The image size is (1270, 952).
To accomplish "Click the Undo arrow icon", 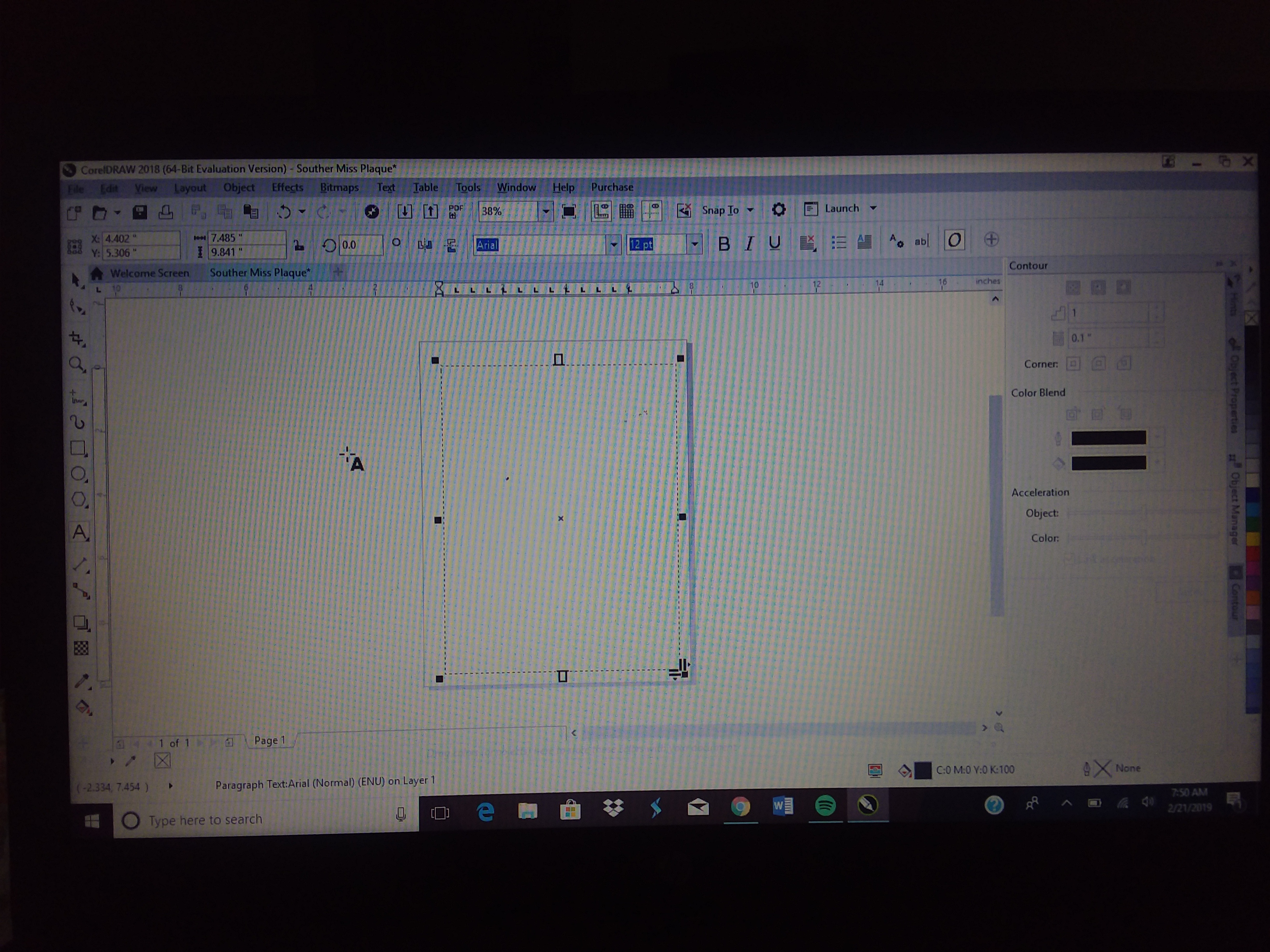I will 284,212.
